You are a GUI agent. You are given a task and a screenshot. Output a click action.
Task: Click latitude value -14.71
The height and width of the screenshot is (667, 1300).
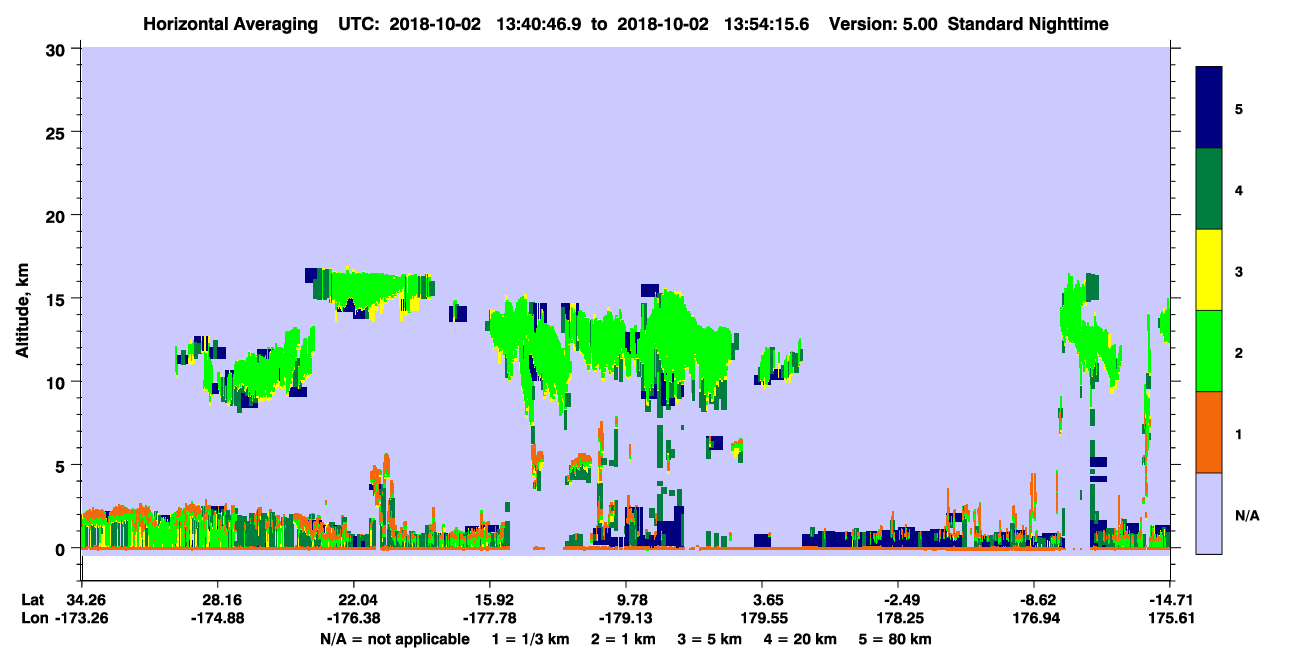click(1170, 600)
